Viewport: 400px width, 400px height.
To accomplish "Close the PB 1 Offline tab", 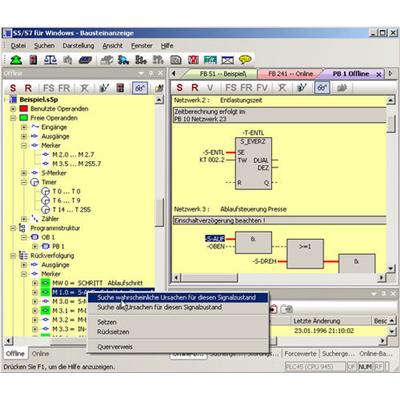I will [x=379, y=75].
